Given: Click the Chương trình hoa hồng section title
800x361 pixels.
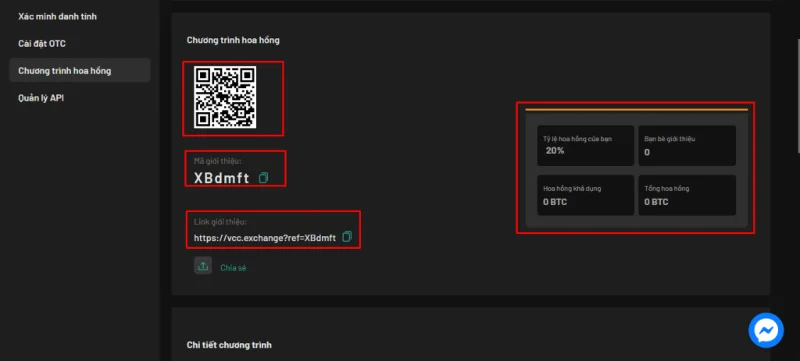Looking at the screenshot, I should pos(233,40).
